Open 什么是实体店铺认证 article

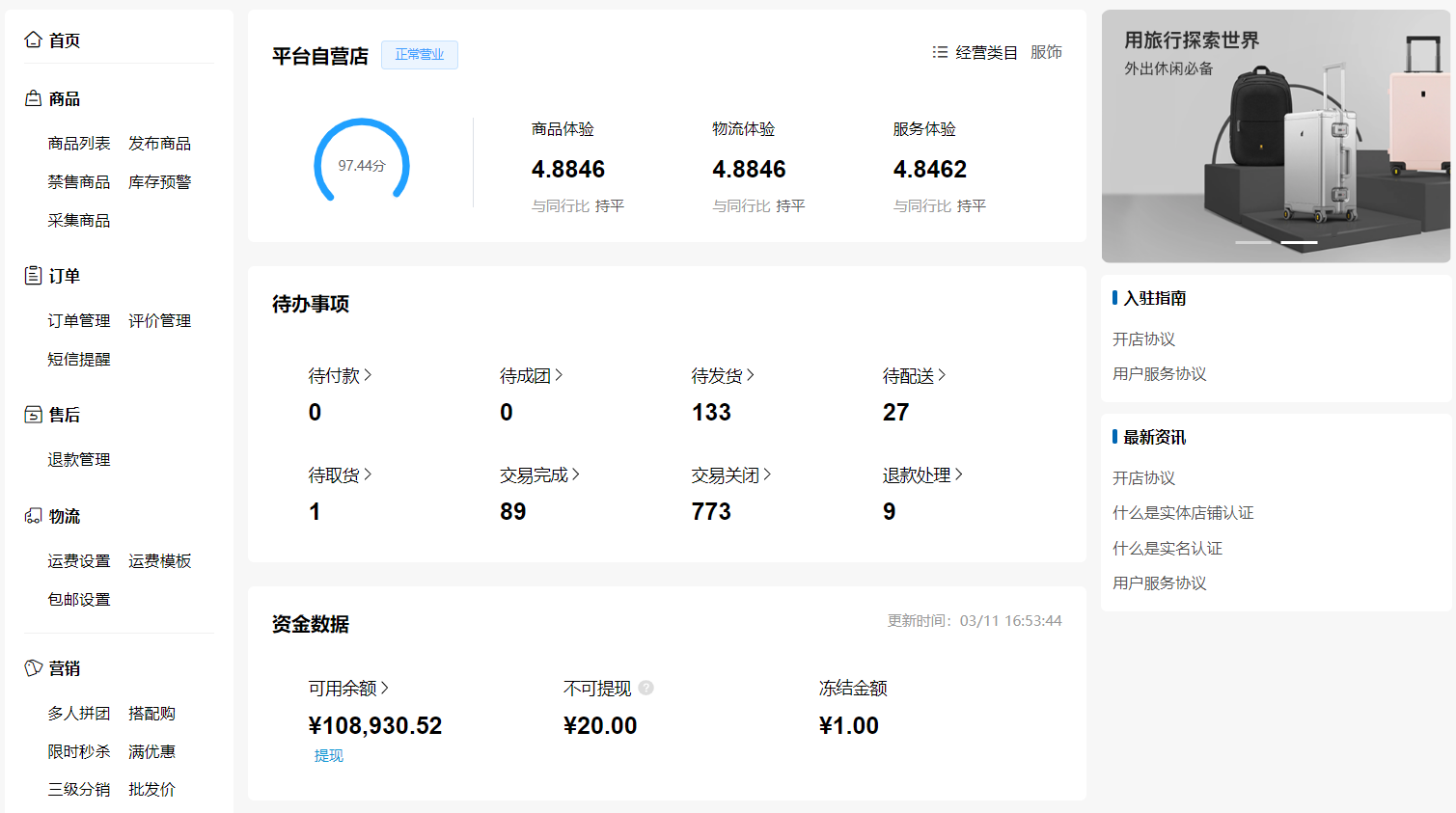pos(1183,513)
